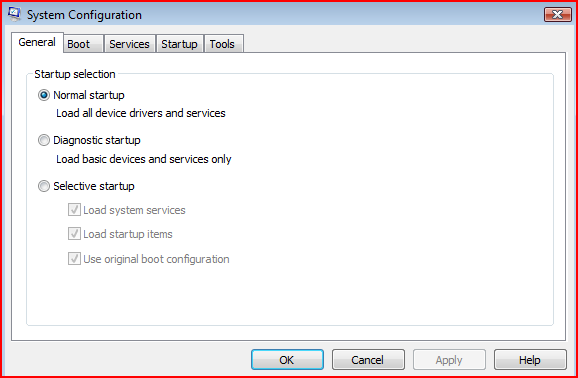Click the System Configuration title text
578x378 pixels.
84,15
